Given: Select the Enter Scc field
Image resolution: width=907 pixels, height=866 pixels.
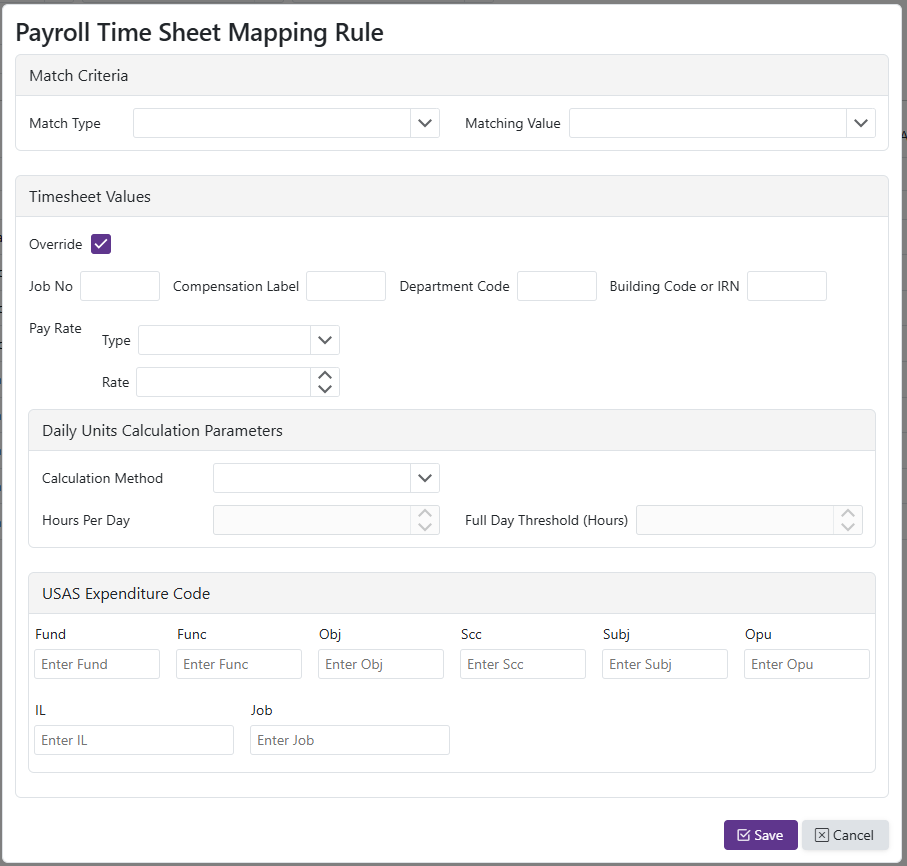Looking at the screenshot, I should point(523,664).
